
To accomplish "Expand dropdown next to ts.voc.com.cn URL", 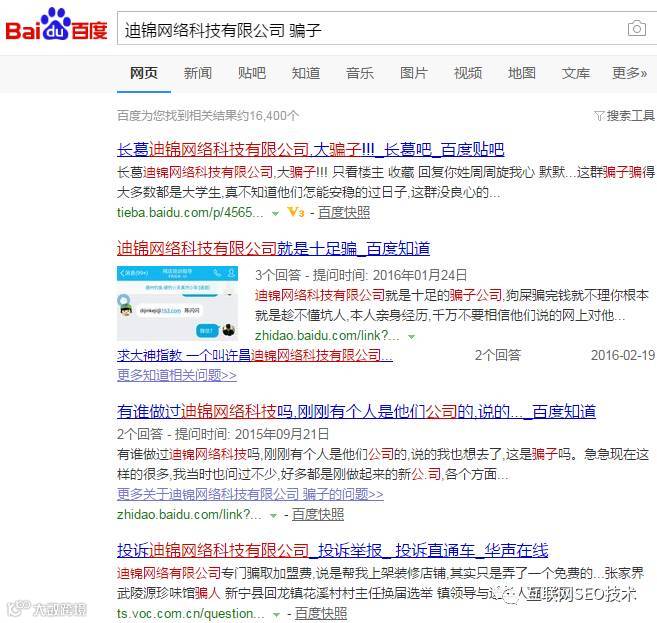I will (276, 615).
